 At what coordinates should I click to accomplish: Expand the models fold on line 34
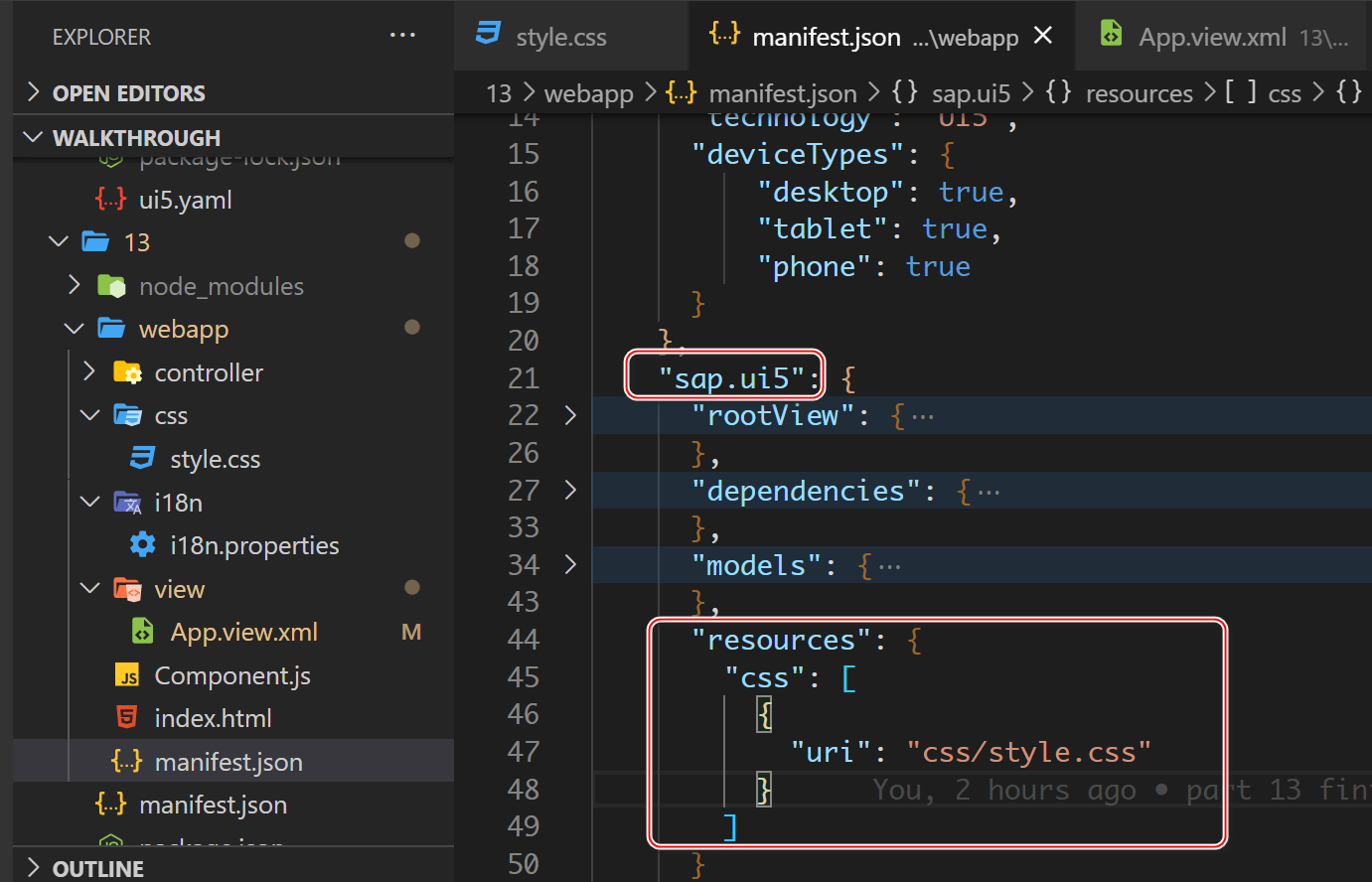point(571,564)
